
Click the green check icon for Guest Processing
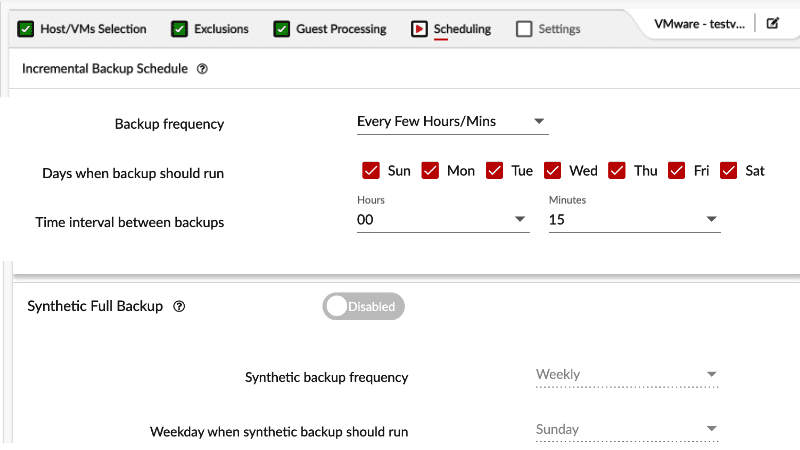[281, 29]
